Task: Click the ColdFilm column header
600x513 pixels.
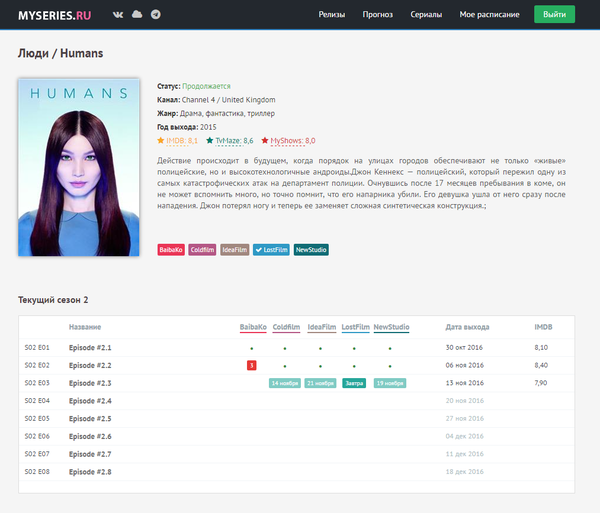Action: 286,327
